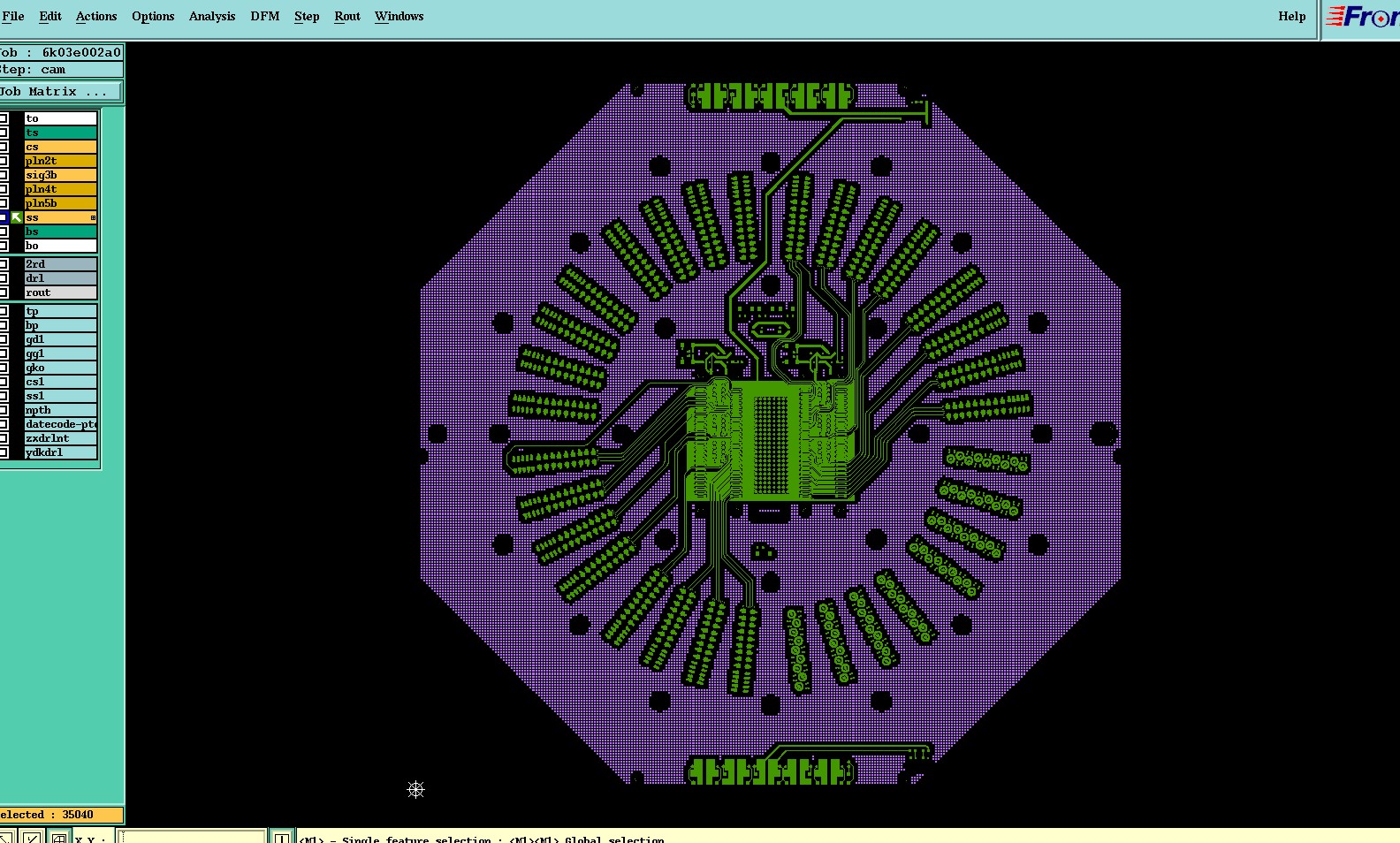Select the pln5b layer name
Image resolution: width=1400 pixels, height=843 pixels.
pos(61,203)
